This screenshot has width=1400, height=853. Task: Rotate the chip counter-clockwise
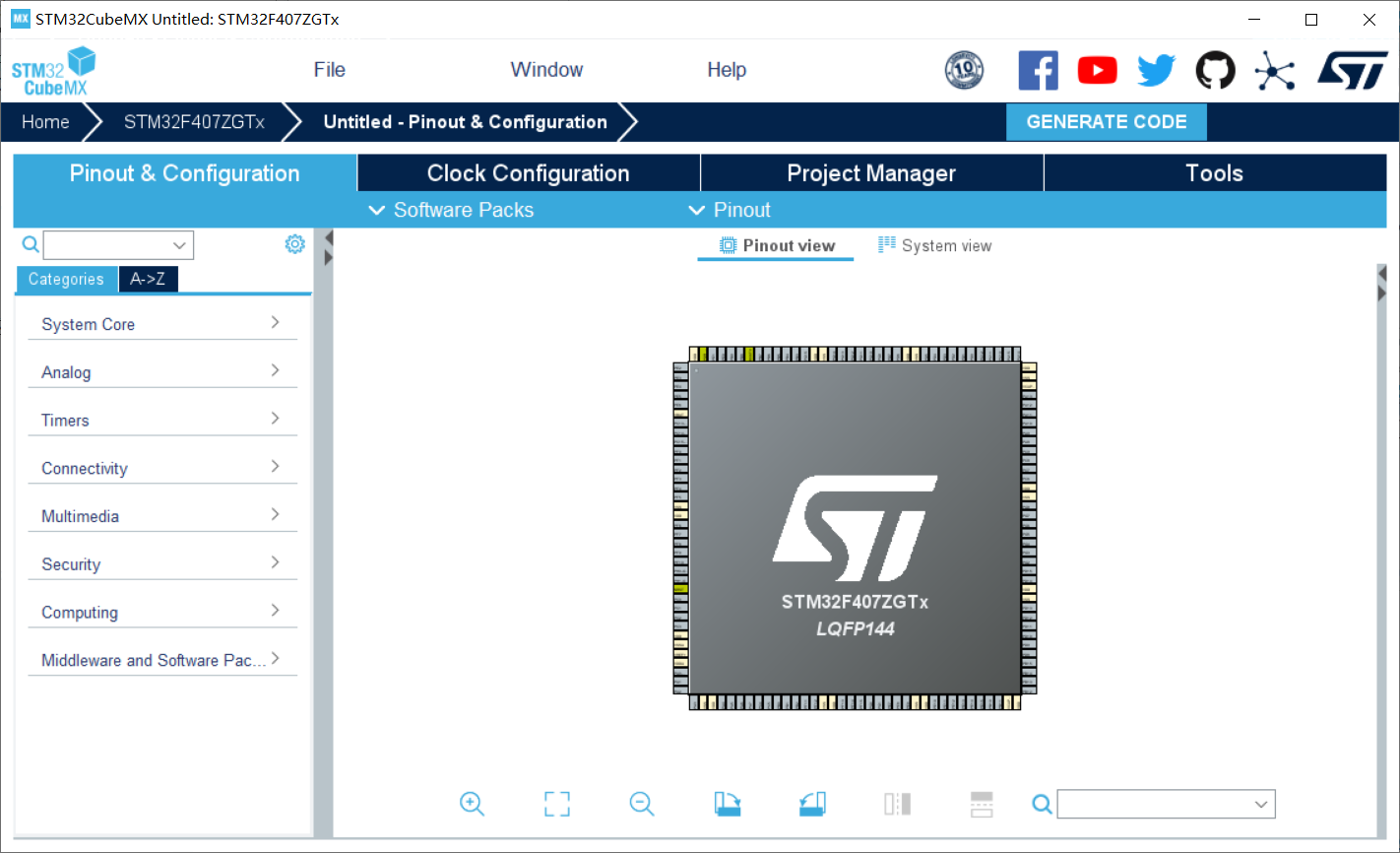812,804
